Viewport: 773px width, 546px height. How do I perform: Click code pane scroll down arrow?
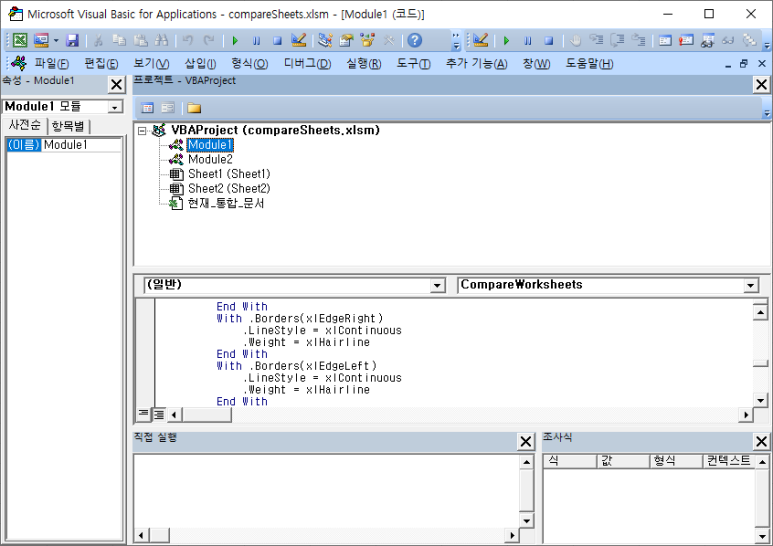point(761,400)
